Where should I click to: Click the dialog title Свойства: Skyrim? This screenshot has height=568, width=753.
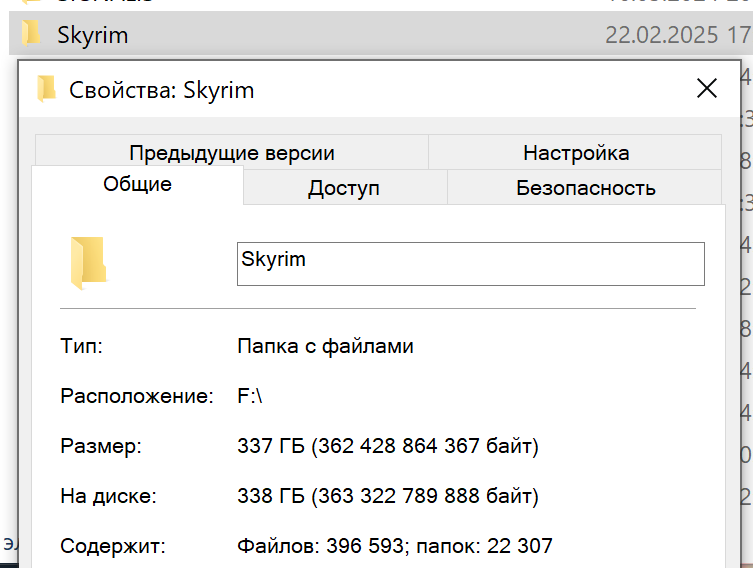(161, 90)
